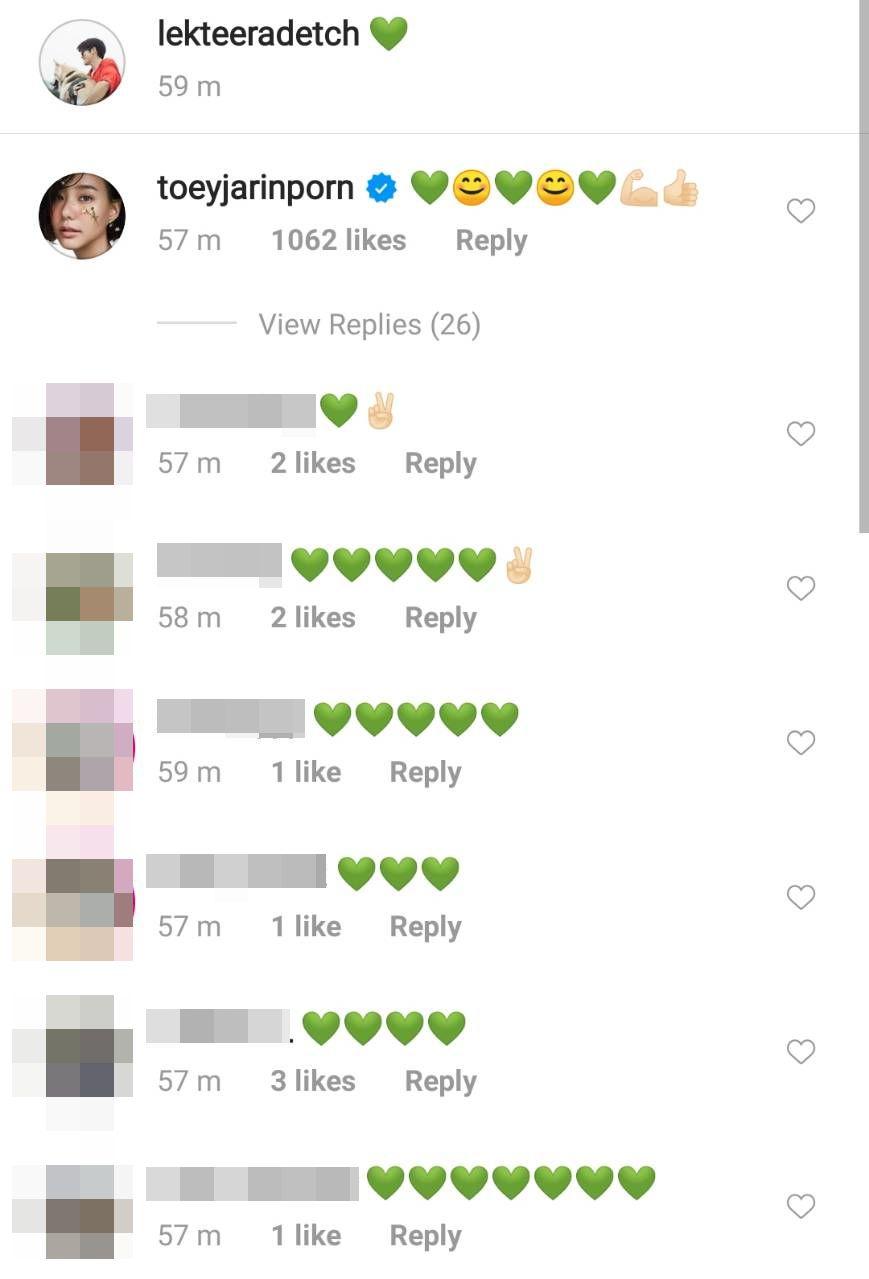The width and height of the screenshot is (869, 1279).
Task: View the 3 likes count
Action: point(313,1081)
